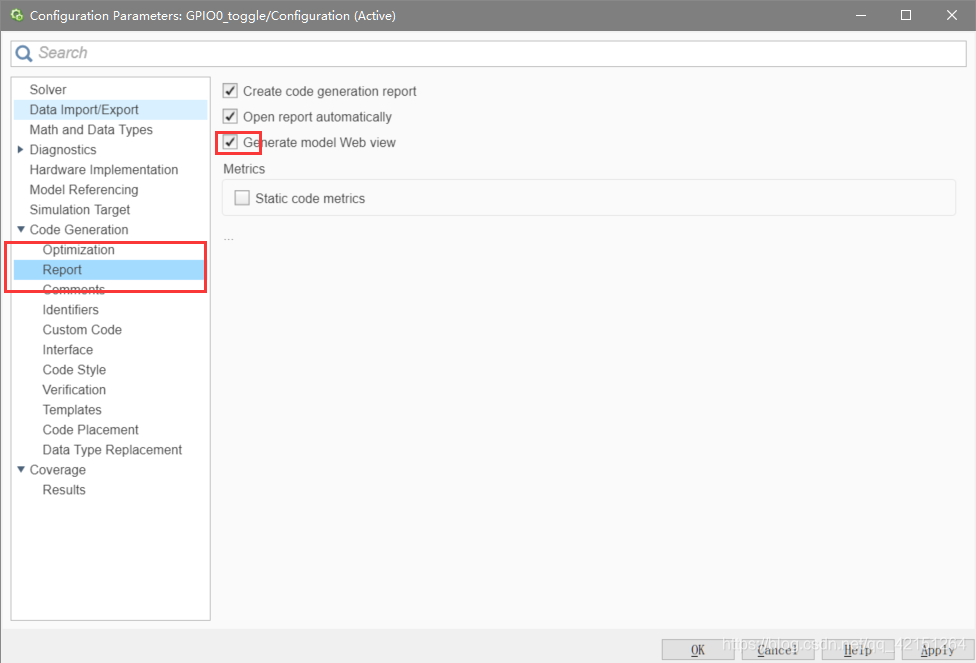Open Optimization under Code Generation
Screen dimensions: 976x663
[x=78, y=250]
